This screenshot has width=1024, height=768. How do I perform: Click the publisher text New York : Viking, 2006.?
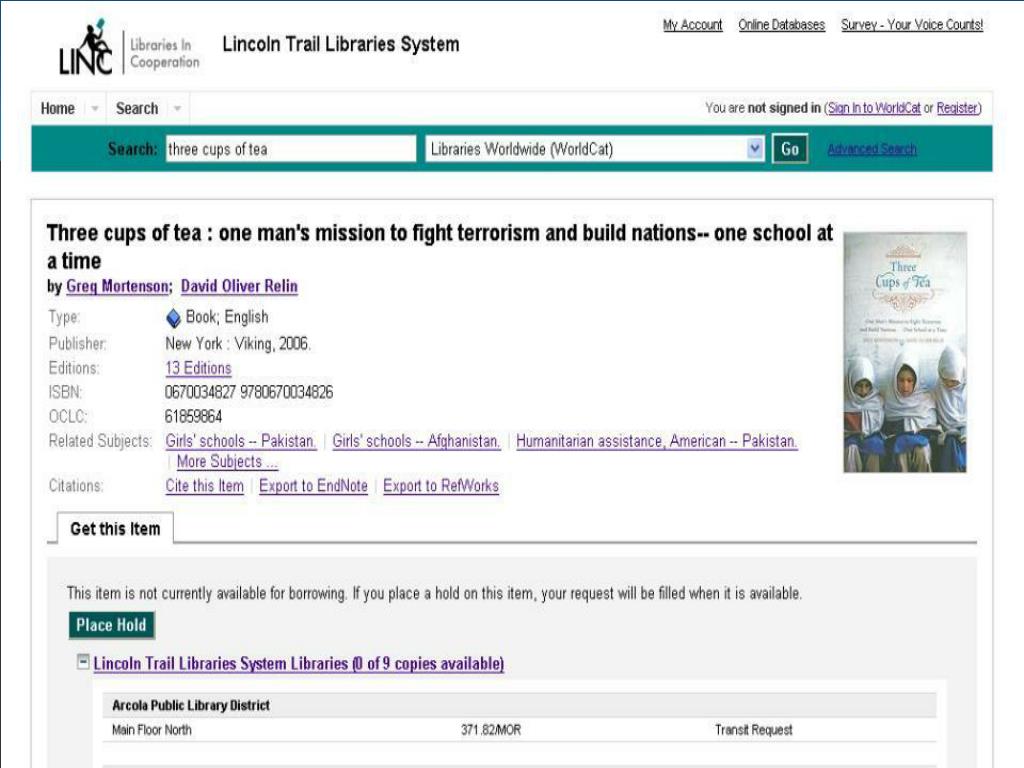238,344
